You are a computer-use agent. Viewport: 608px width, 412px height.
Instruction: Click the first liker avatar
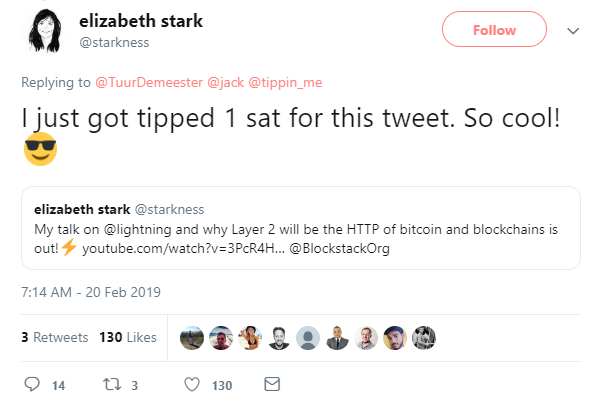pyautogui.click(x=191, y=338)
